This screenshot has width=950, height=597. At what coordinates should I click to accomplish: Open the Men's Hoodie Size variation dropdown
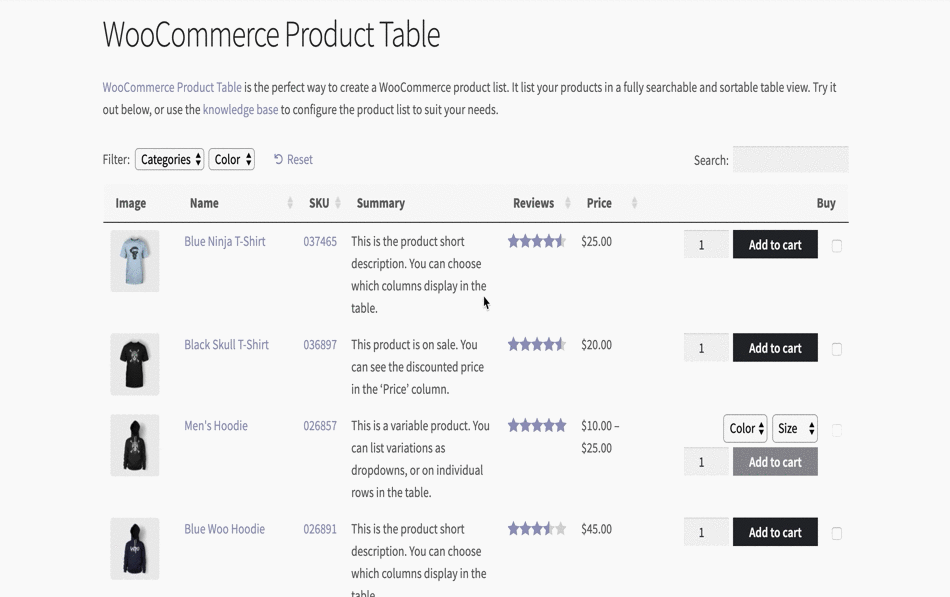tap(794, 428)
